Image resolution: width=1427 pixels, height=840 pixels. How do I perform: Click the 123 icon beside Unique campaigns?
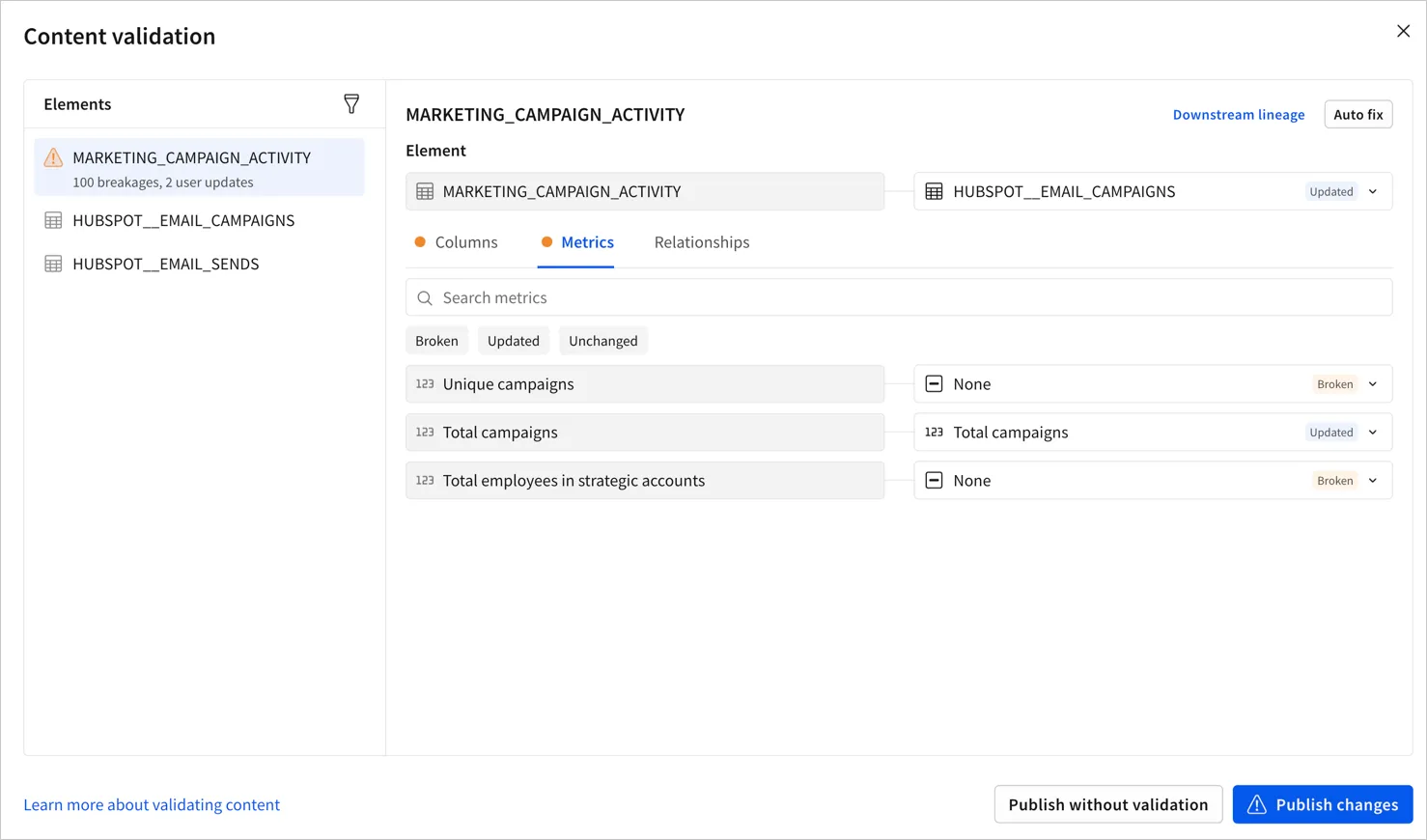[425, 384]
